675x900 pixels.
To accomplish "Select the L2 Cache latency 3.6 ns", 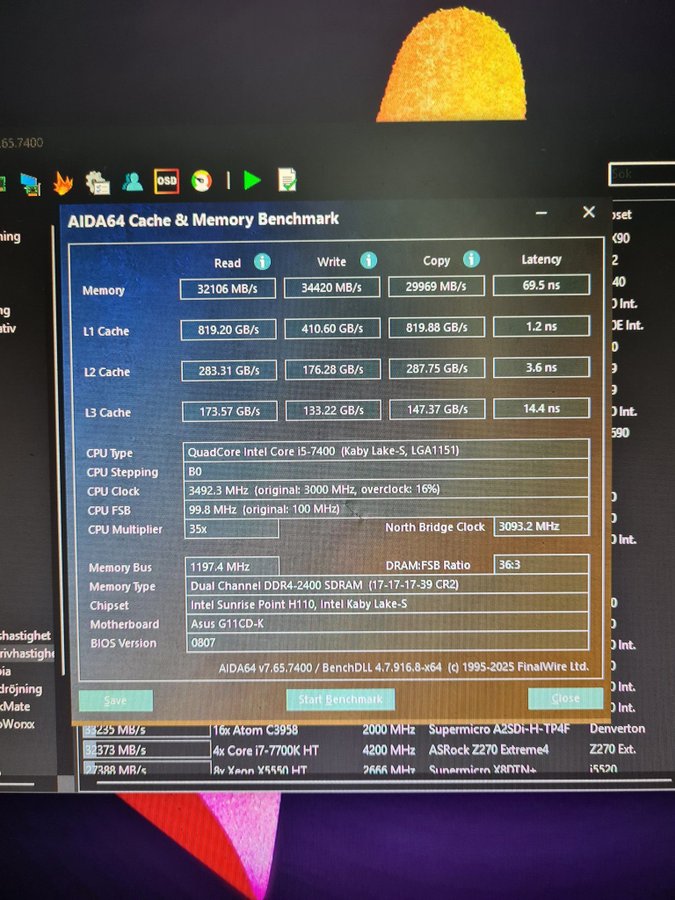I will [541, 367].
